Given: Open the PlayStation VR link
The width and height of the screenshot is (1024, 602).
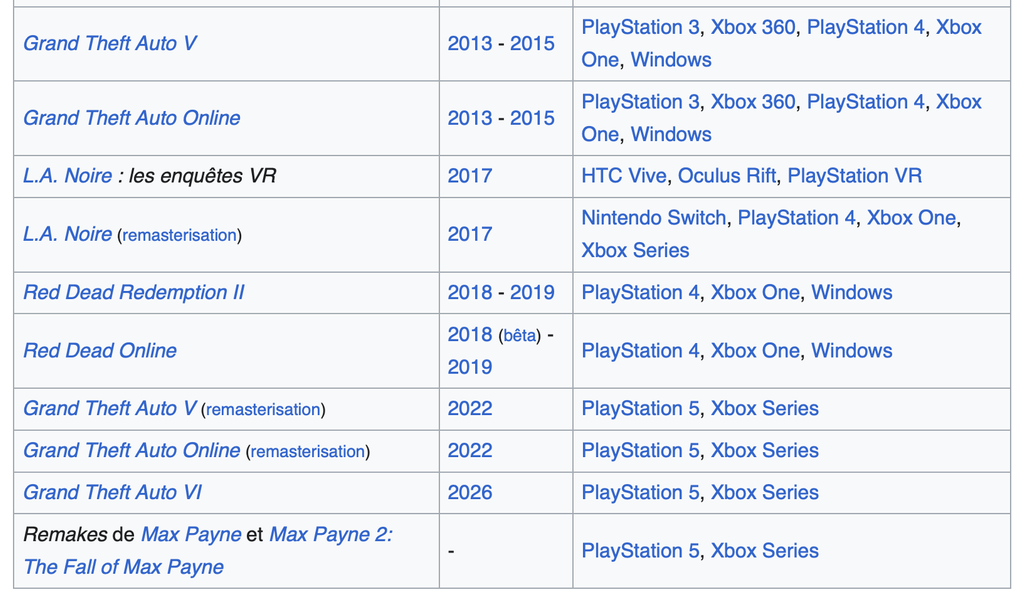Looking at the screenshot, I should coord(854,176).
